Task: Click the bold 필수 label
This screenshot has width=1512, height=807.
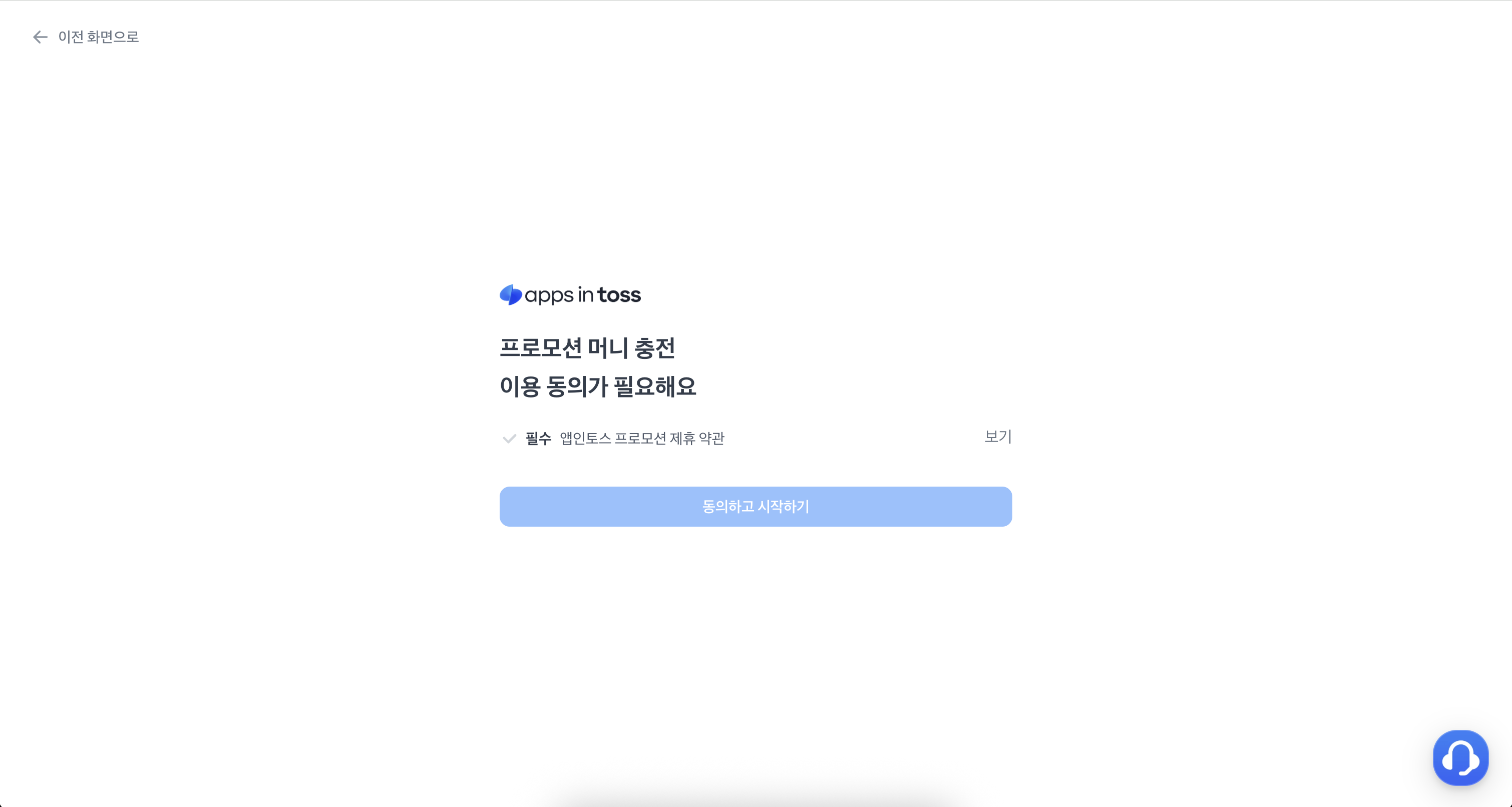Action: [x=538, y=439]
